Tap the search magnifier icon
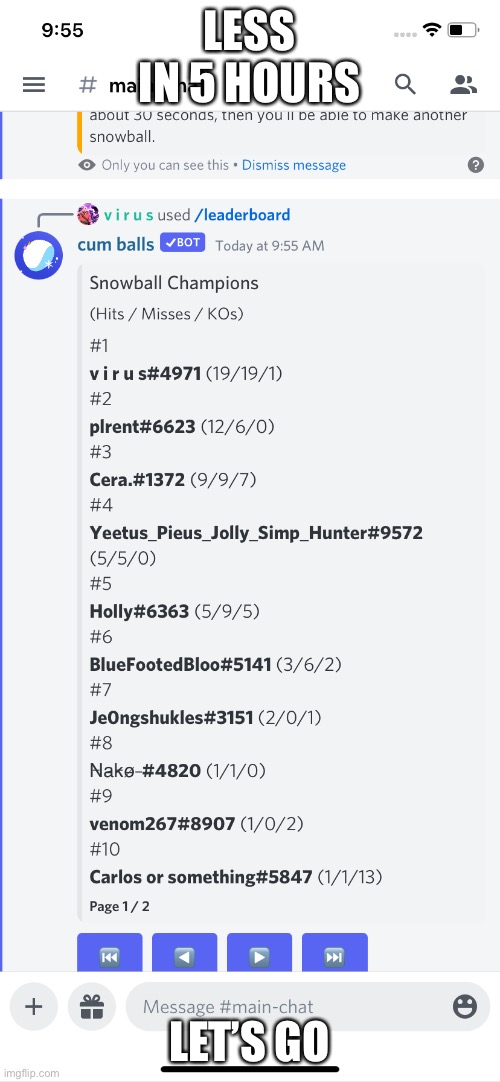The image size is (500, 1082). tap(405, 85)
